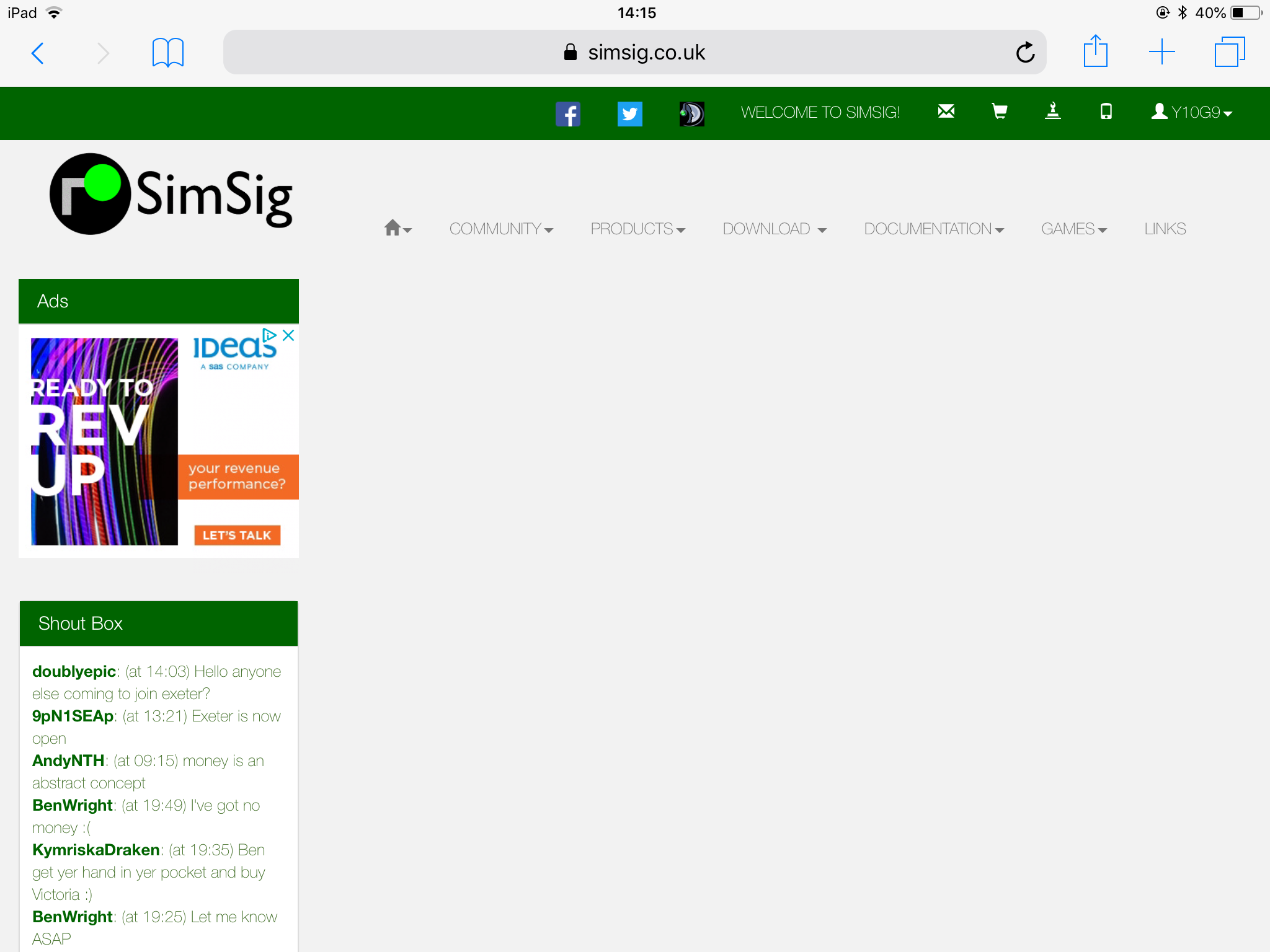
Task: Tap the Wi-Fi icon in status bar
Action: [55, 12]
